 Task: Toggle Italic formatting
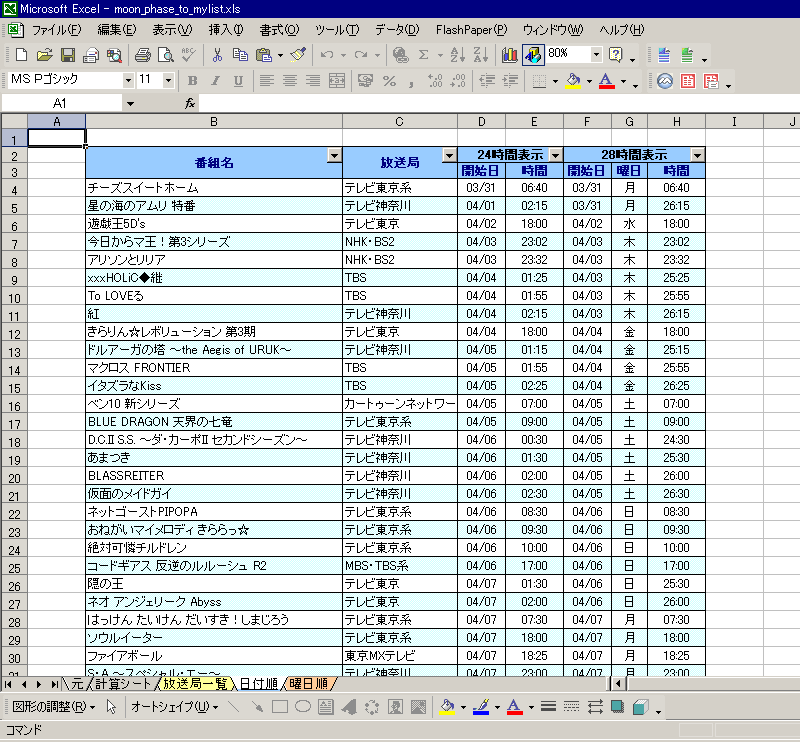pyautogui.click(x=215, y=81)
